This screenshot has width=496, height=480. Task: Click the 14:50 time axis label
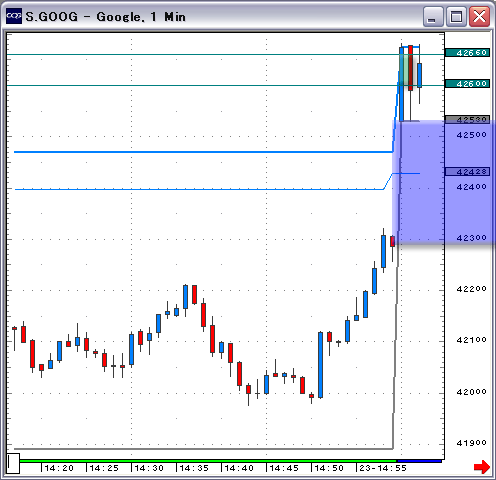pos(329,468)
